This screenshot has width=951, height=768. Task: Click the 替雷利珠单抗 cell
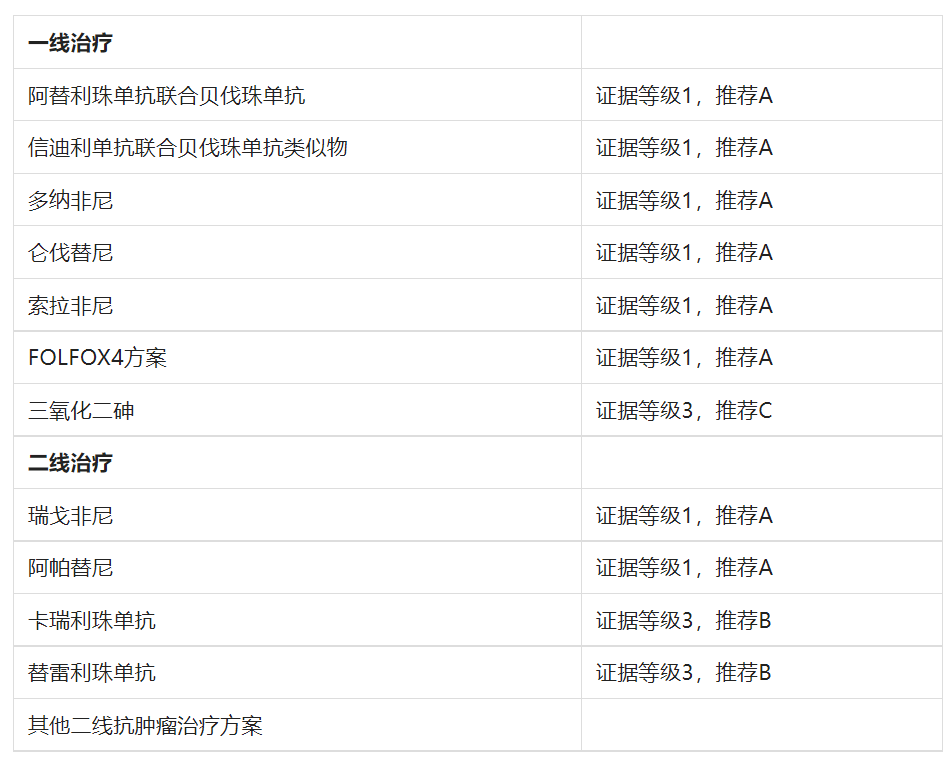pyautogui.click(x=92, y=673)
